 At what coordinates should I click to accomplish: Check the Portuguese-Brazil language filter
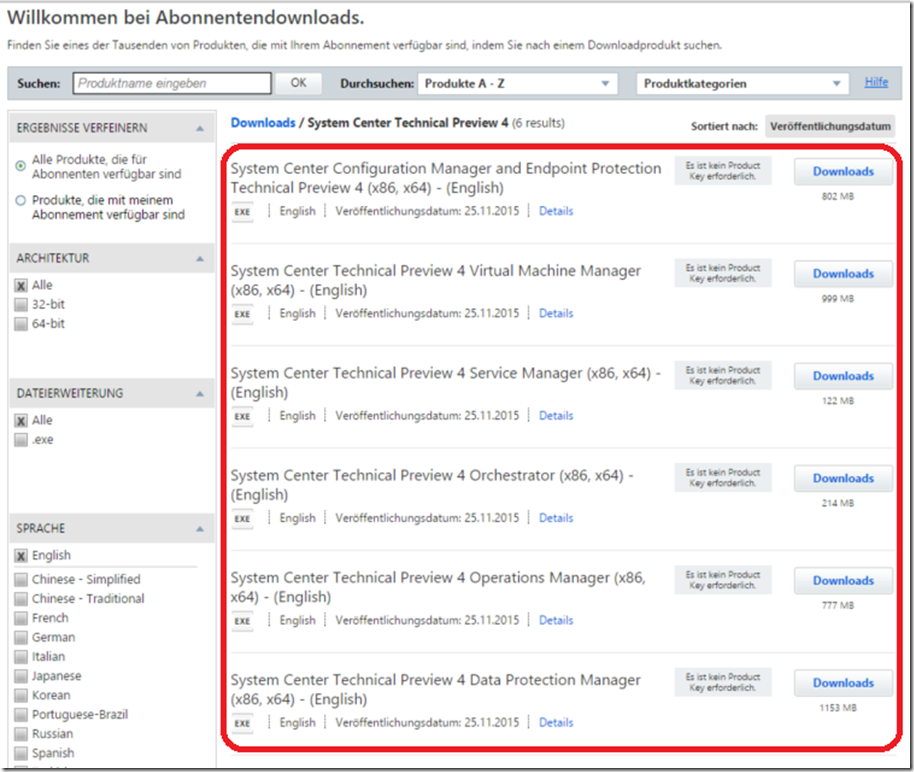tap(21, 714)
